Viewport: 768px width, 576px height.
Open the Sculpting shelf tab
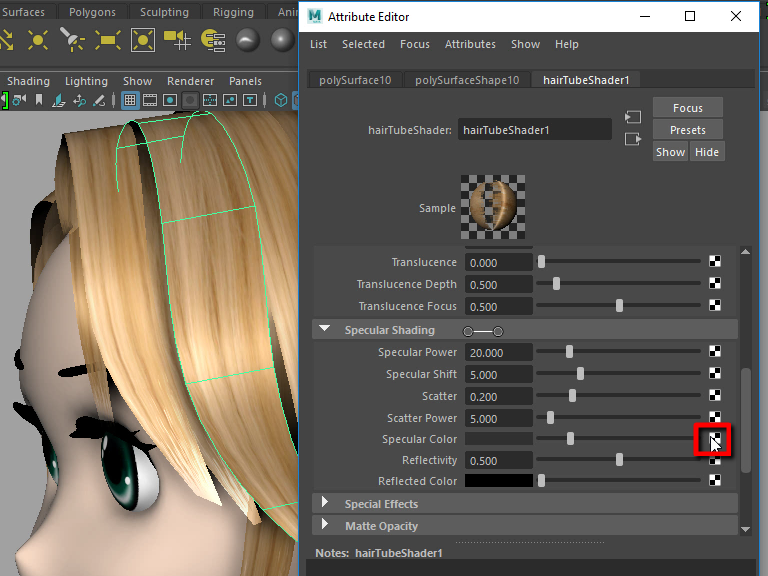click(164, 12)
